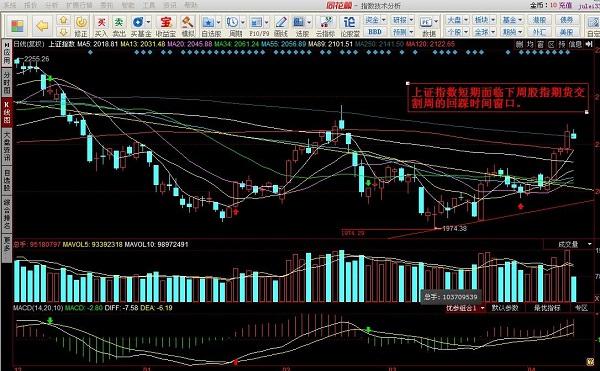
Task: Click the 充值 recharge link
Action: pos(566,5)
